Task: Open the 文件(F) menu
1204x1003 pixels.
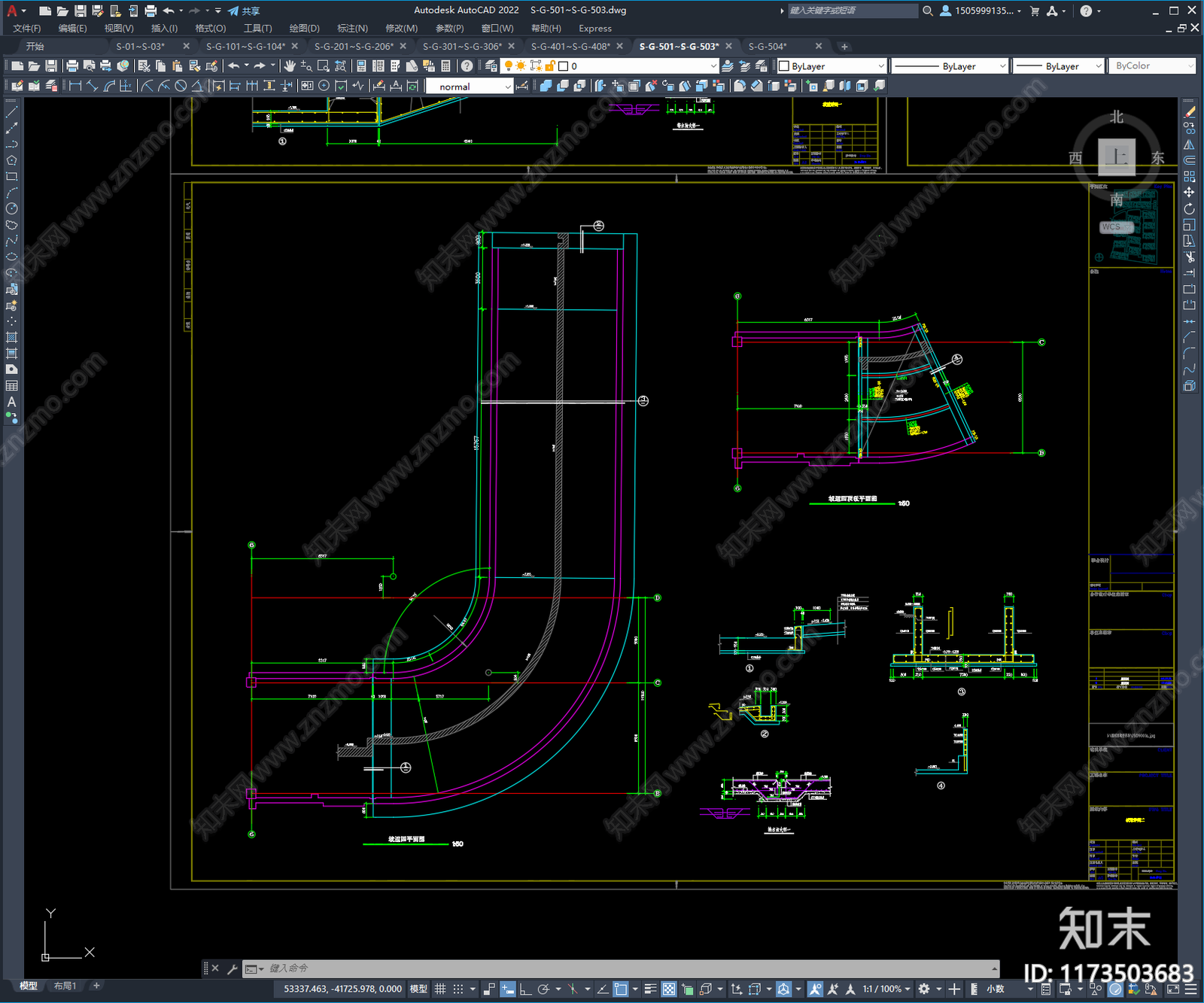Action: pyautogui.click(x=26, y=28)
